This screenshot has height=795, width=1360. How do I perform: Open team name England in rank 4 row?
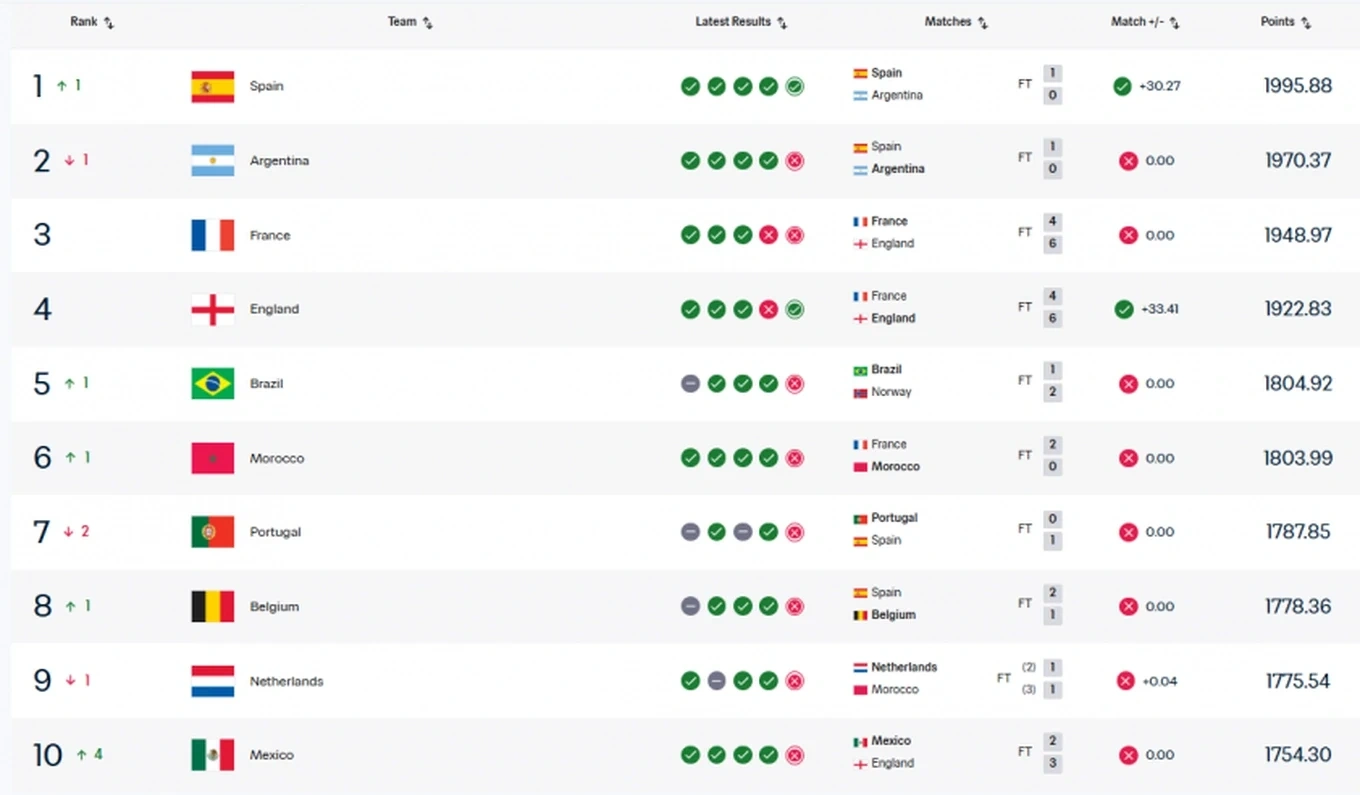click(x=274, y=310)
